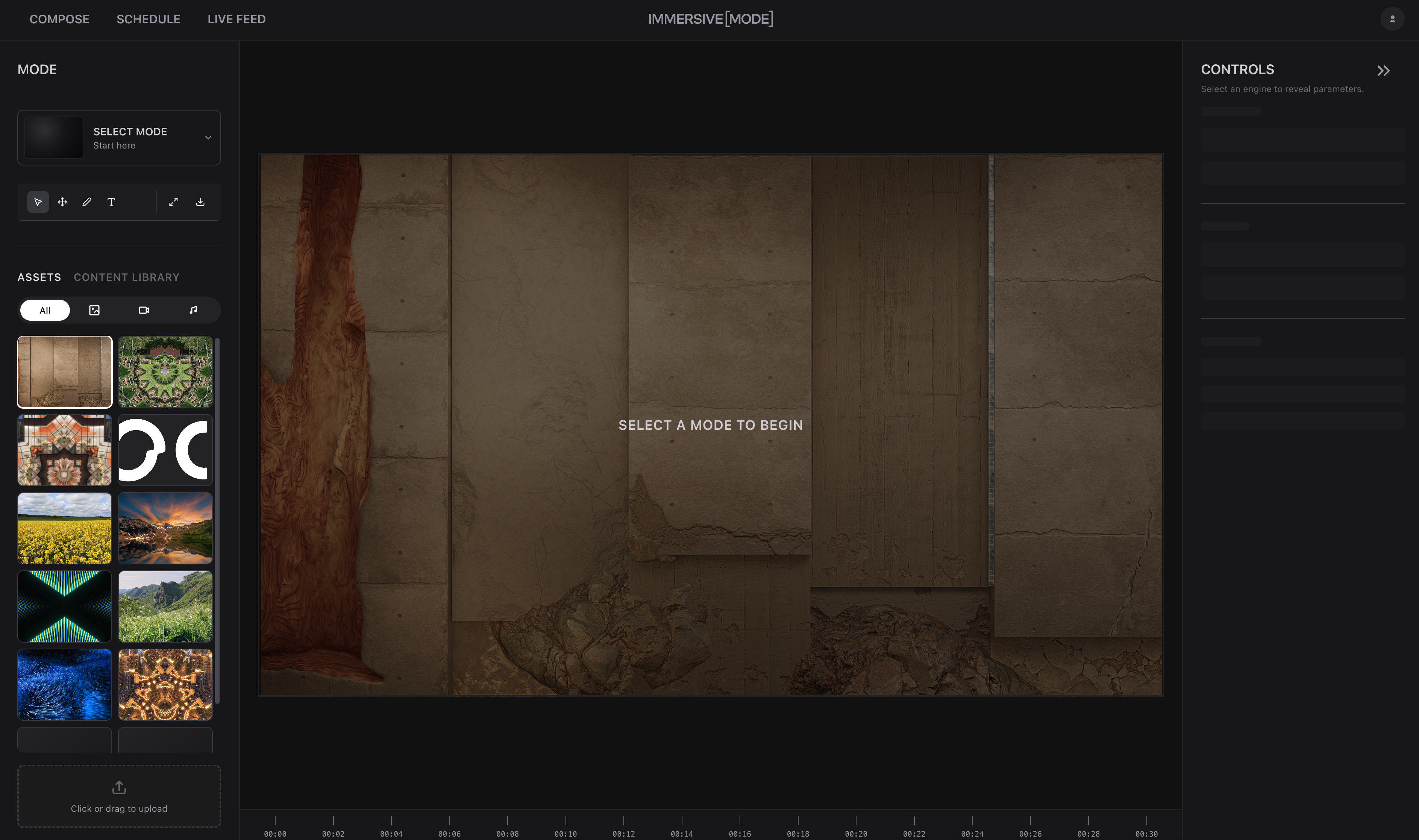This screenshot has height=840, width=1419.
Task: Open the Select Mode dropdown
Action: coord(119,138)
